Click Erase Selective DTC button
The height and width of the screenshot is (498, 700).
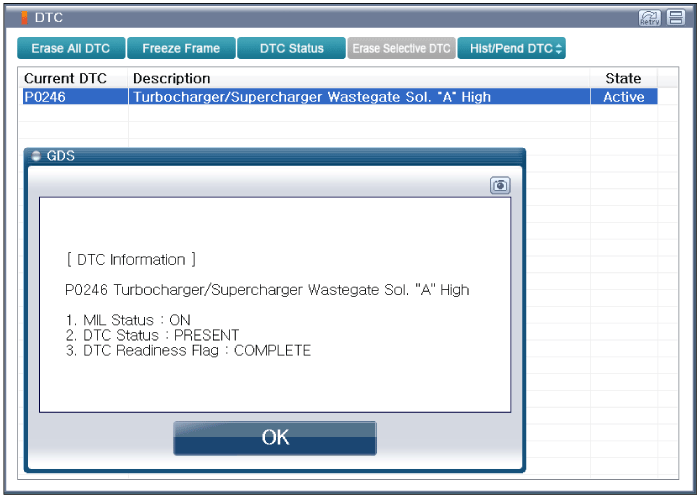point(401,48)
